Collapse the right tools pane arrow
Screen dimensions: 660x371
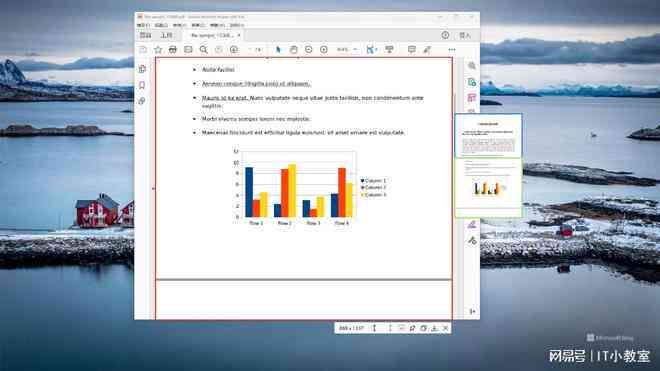pos(472,312)
